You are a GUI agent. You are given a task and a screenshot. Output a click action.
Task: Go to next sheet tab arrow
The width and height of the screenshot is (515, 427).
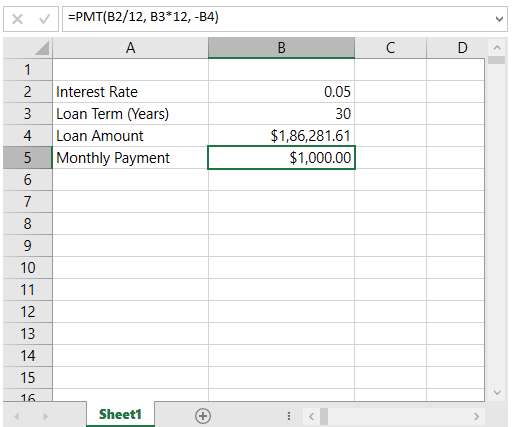[46, 416]
